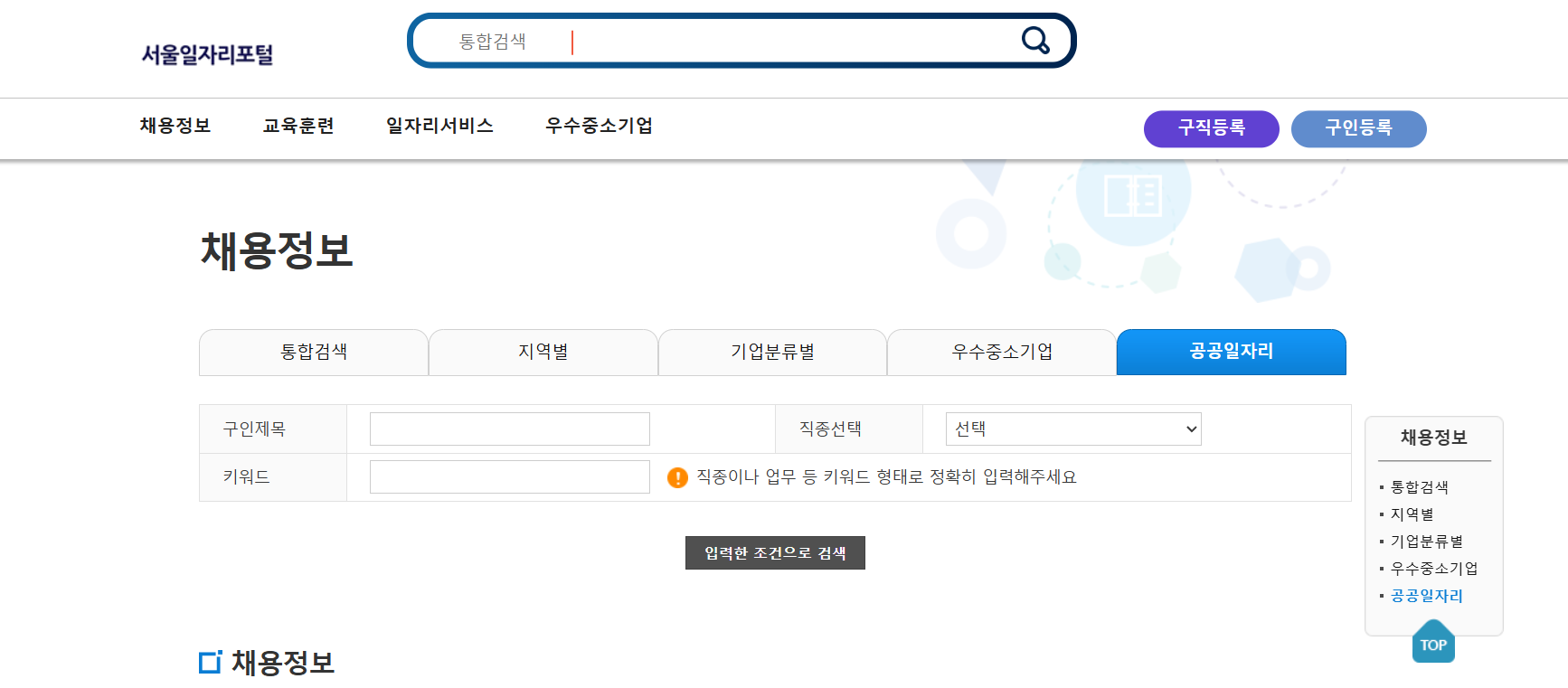Image resolution: width=1568 pixels, height=688 pixels.
Task: Click the TOP scroll-up icon
Action: [x=1433, y=641]
